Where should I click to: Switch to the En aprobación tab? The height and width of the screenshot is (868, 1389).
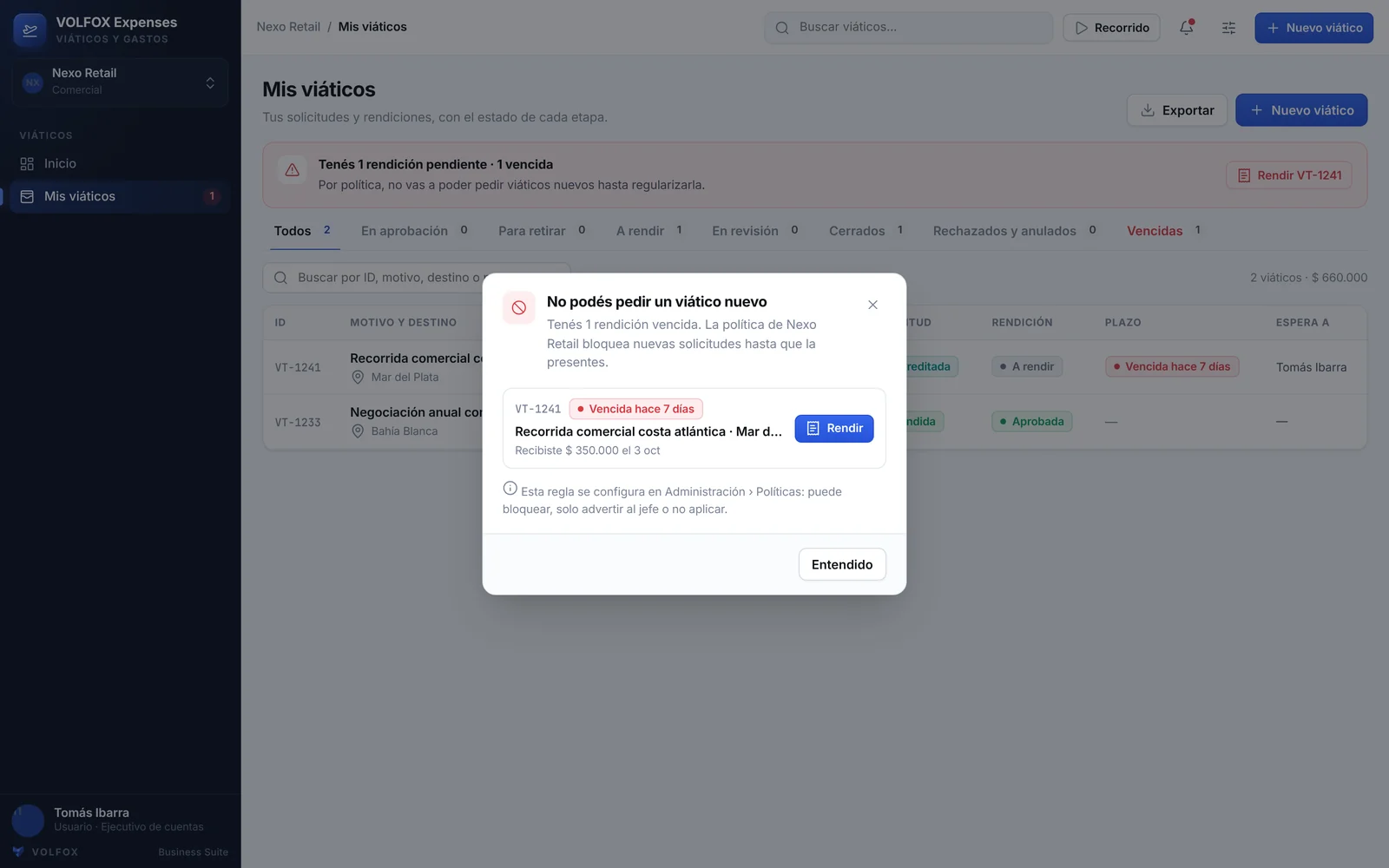[x=414, y=231]
